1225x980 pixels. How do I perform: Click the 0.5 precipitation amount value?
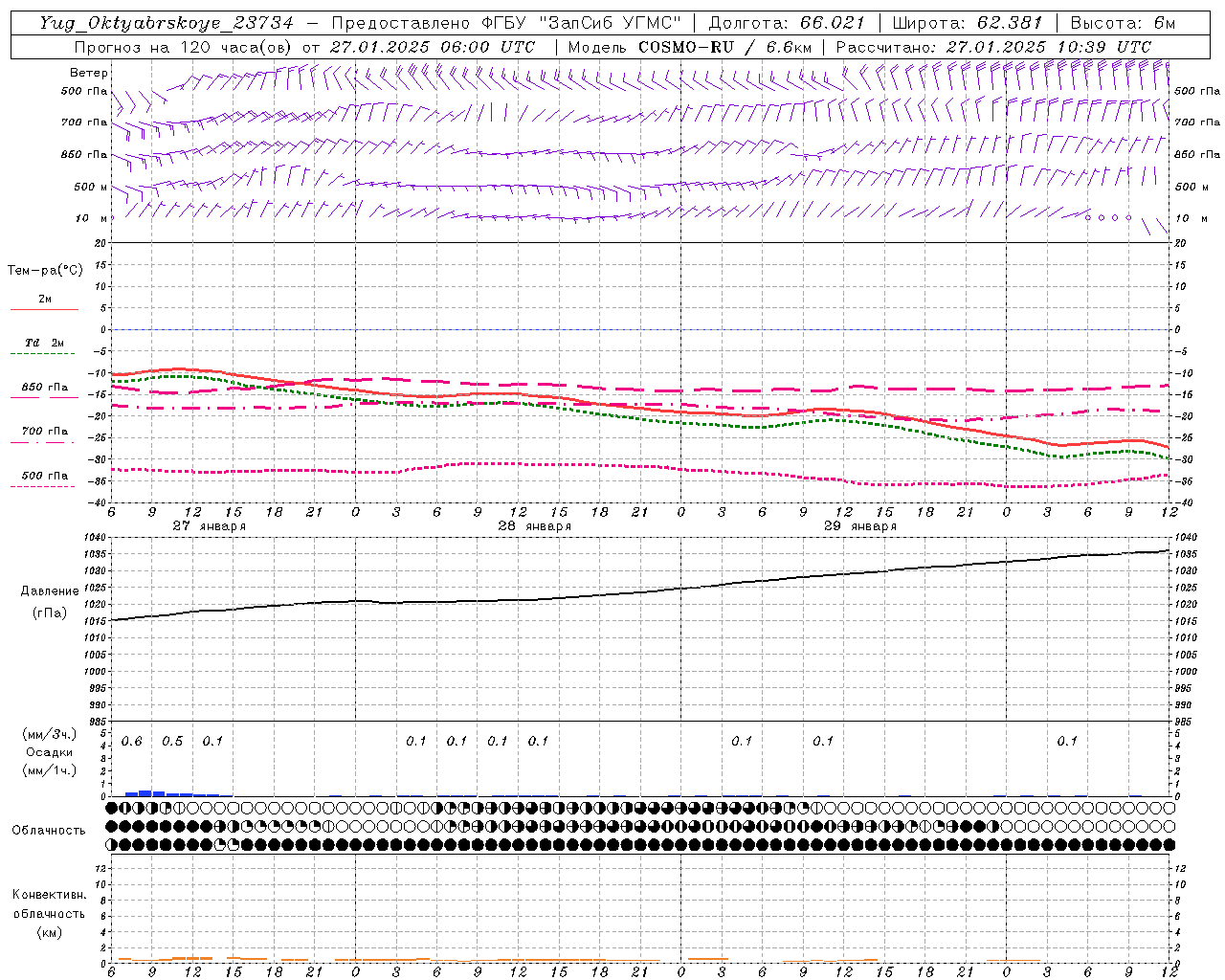click(172, 742)
